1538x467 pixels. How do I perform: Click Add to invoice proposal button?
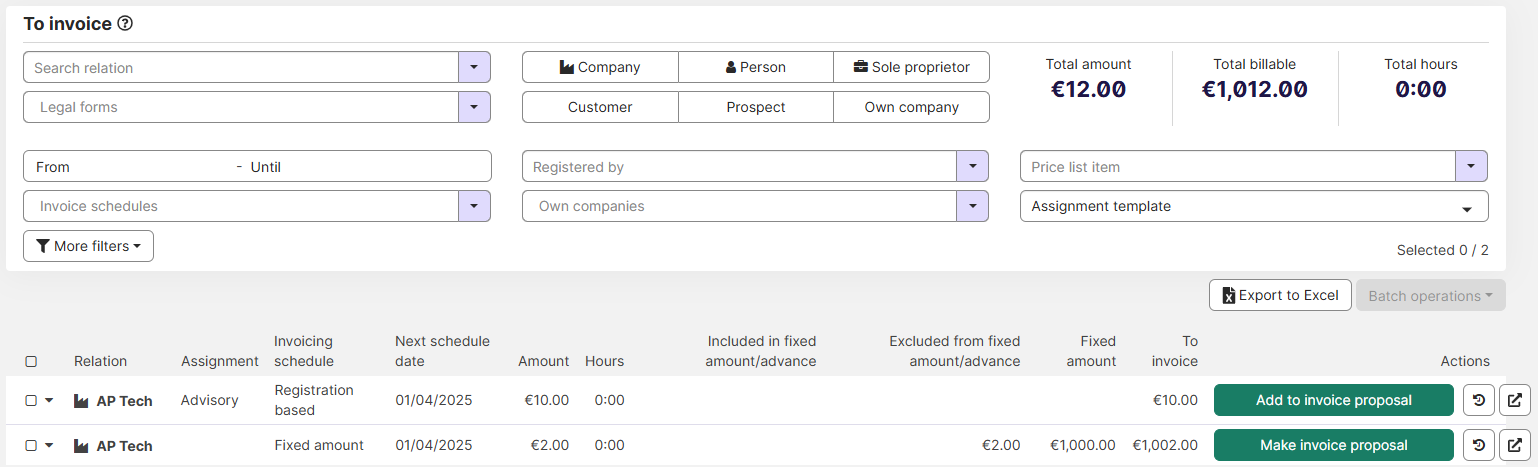[1333, 400]
